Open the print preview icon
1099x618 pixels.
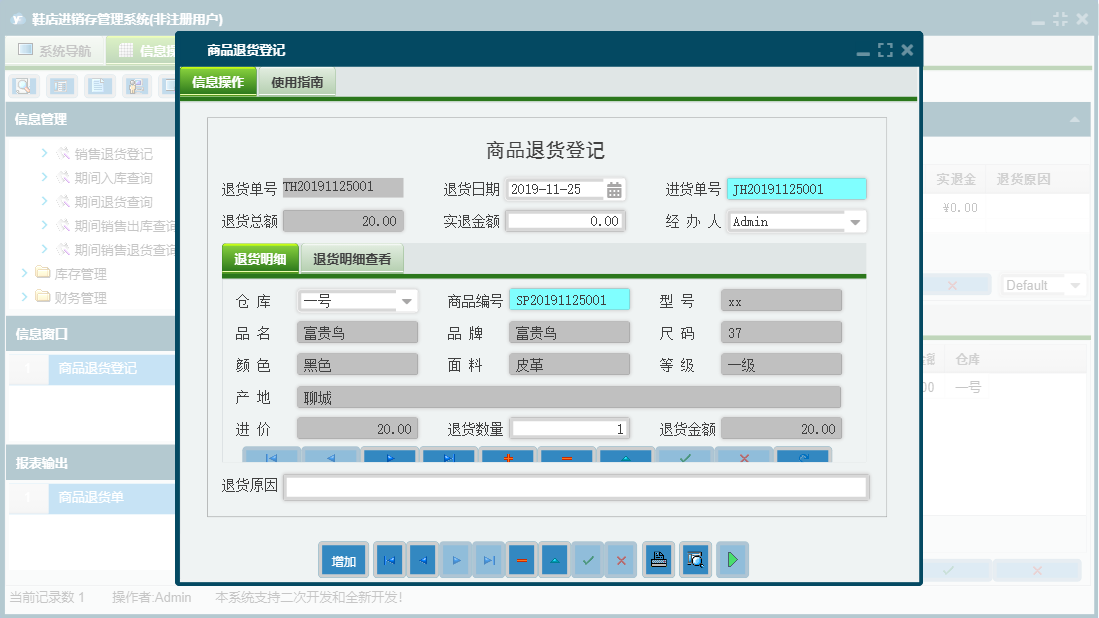tap(695, 560)
